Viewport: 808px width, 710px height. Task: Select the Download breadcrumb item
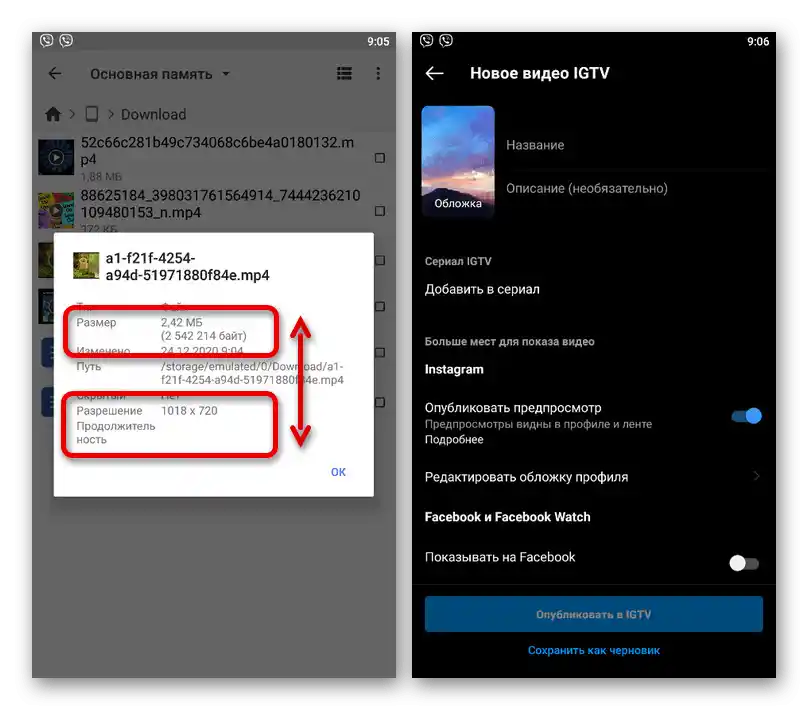pos(152,114)
